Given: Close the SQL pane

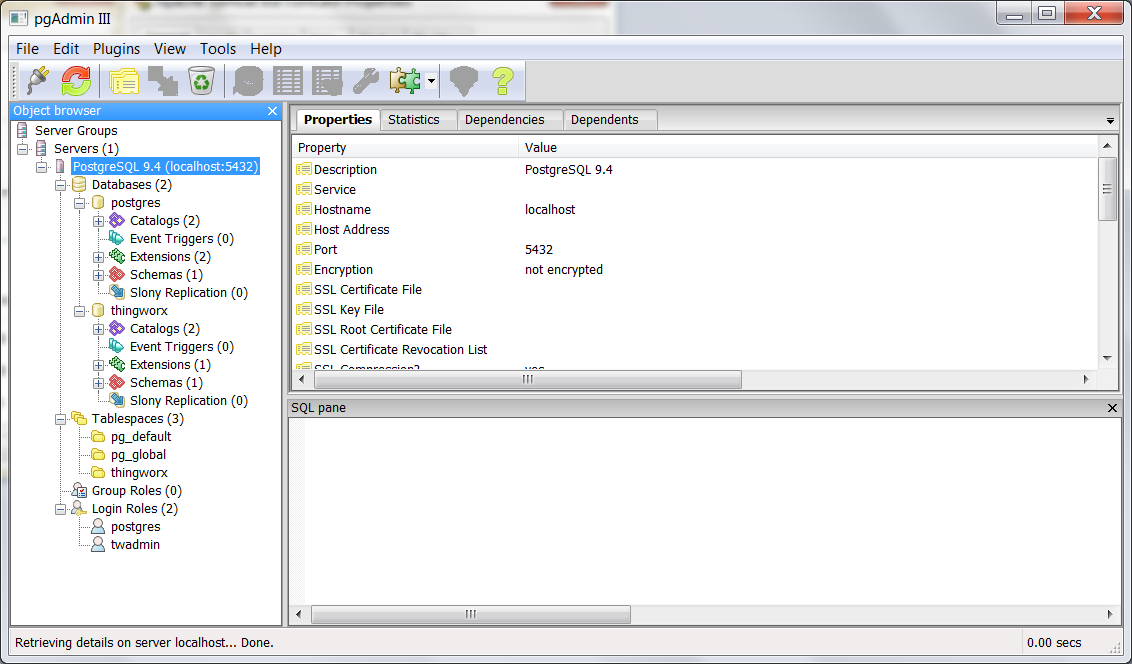Looking at the screenshot, I should pyautogui.click(x=1113, y=409).
